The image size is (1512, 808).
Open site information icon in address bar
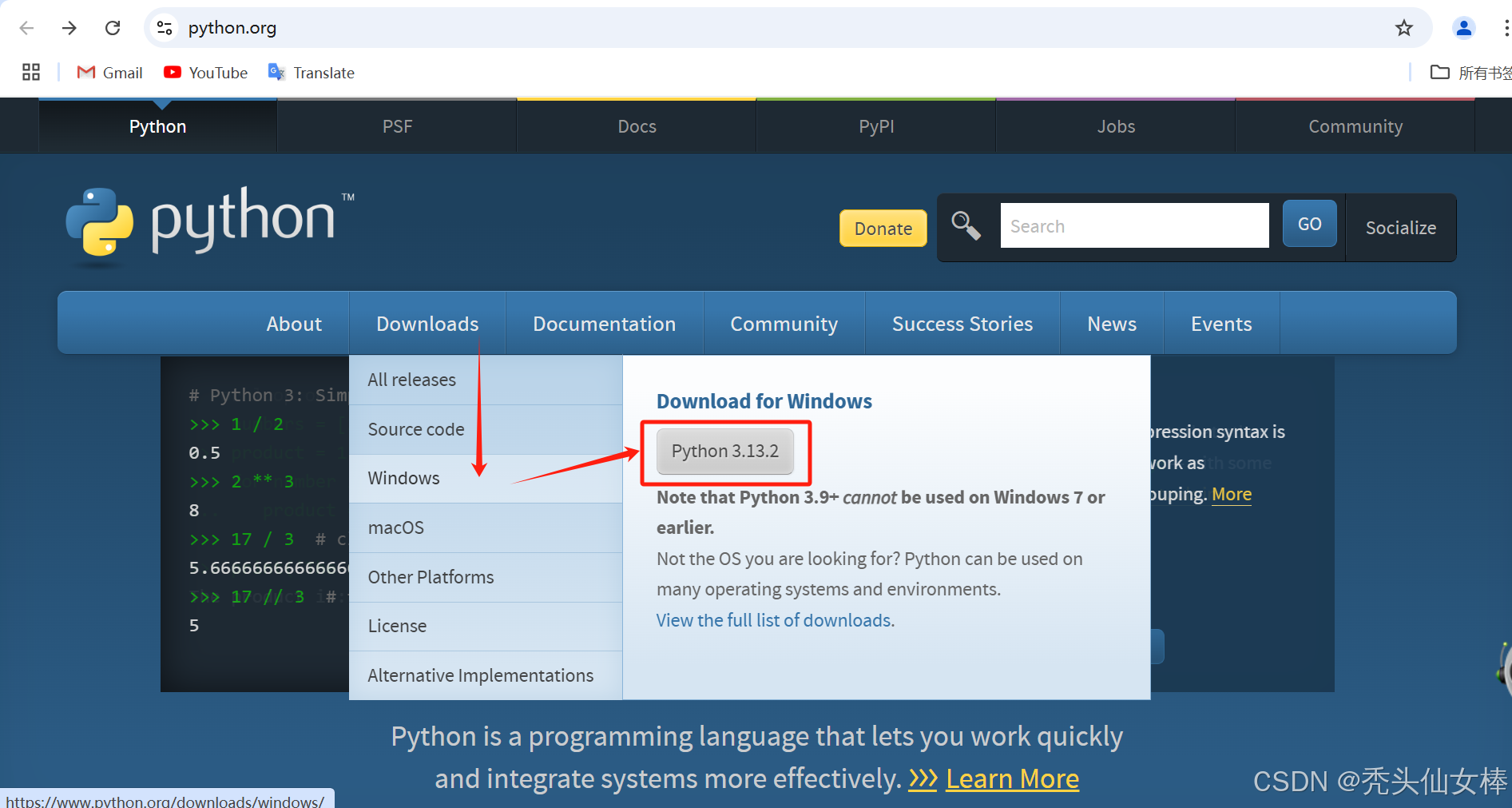click(x=165, y=28)
